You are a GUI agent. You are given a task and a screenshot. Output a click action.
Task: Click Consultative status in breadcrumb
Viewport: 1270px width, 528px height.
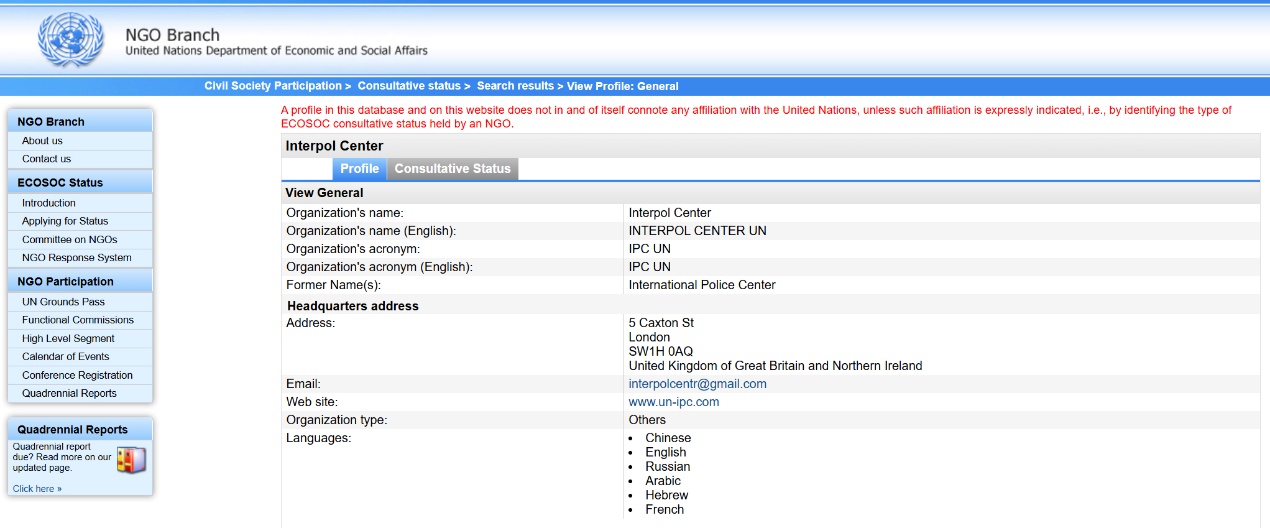(x=409, y=86)
